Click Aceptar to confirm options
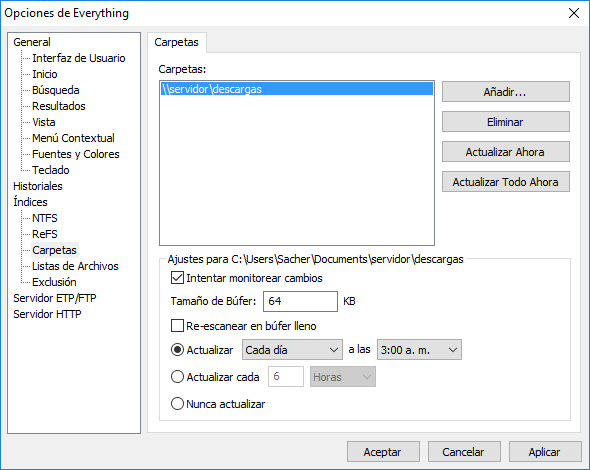The image size is (590, 470). click(383, 452)
